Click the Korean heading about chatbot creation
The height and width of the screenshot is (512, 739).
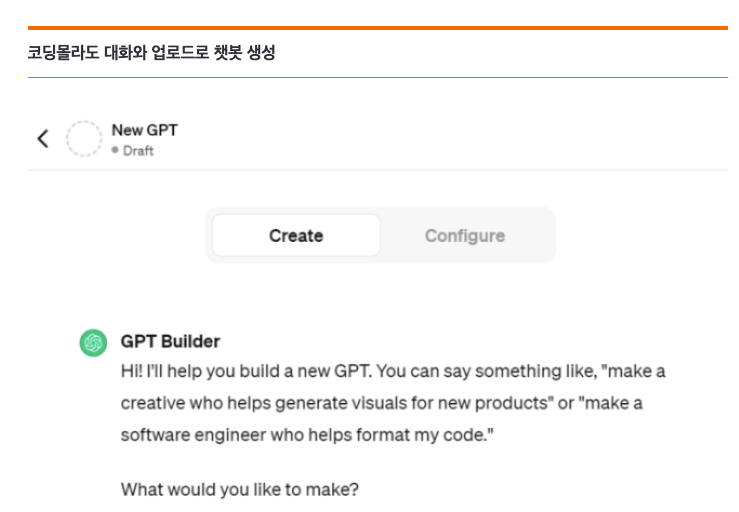coord(151,52)
